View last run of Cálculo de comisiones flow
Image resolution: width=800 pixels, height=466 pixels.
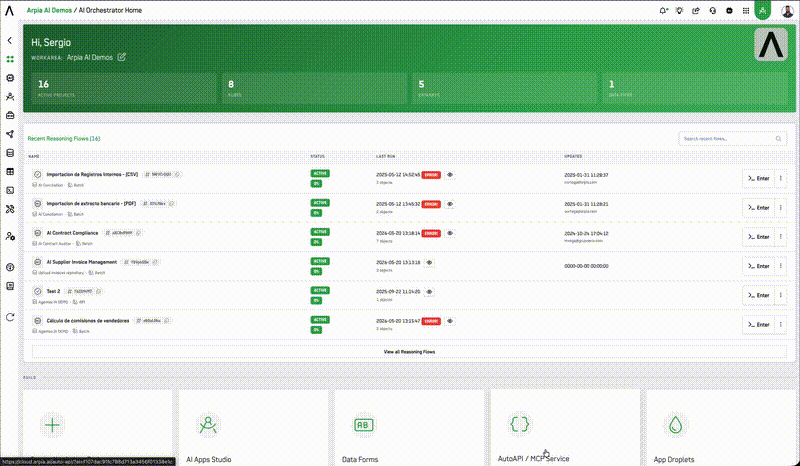[450, 321]
